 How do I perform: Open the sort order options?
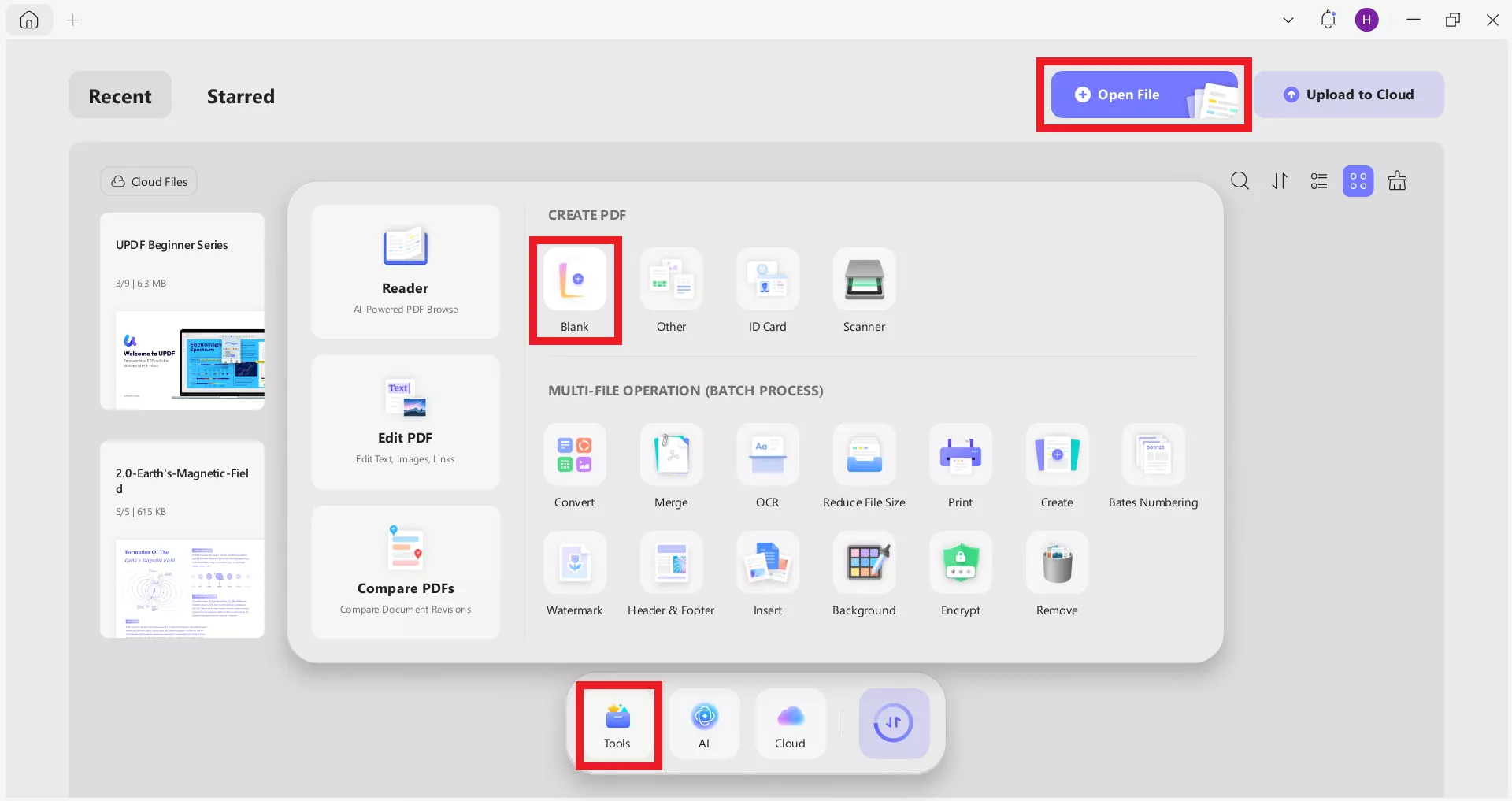[1280, 181]
